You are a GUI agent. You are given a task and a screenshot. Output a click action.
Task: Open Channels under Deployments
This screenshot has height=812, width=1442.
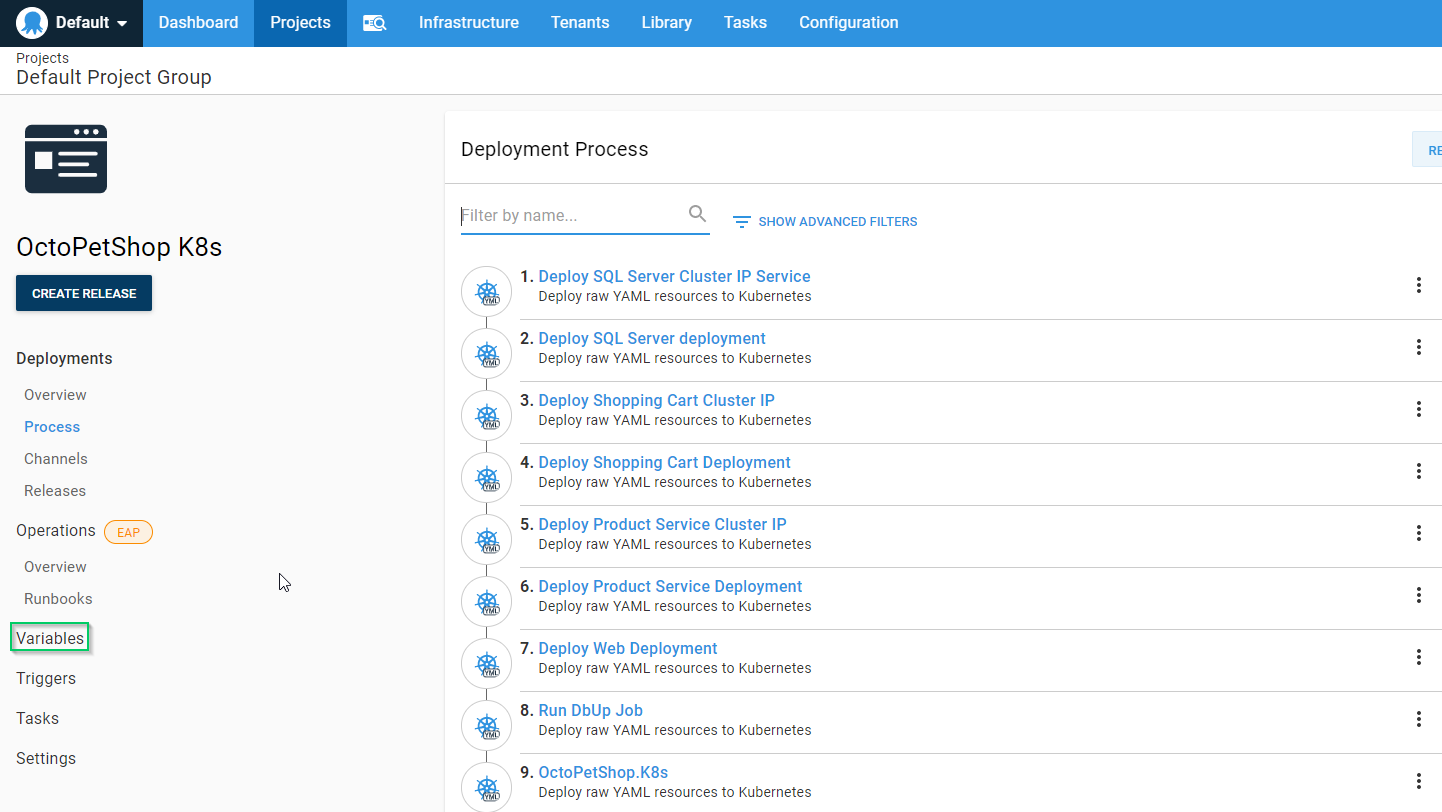tap(56, 459)
